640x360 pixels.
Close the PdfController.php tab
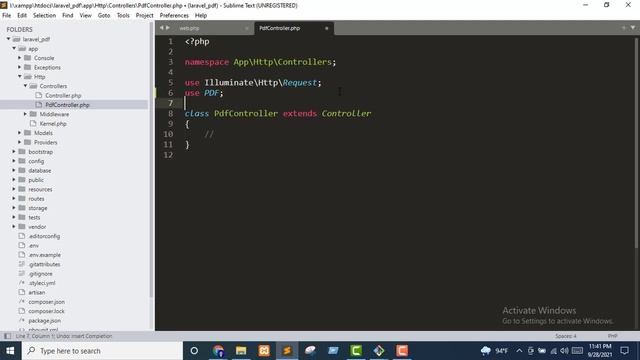click(x=327, y=28)
